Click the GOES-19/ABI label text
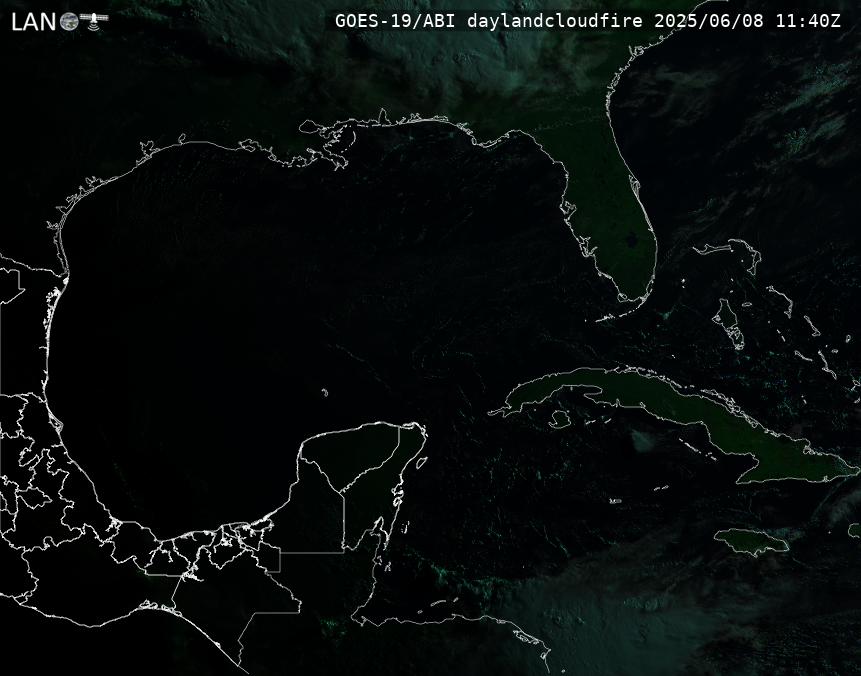Image resolution: width=861 pixels, height=676 pixels. click(x=395, y=21)
